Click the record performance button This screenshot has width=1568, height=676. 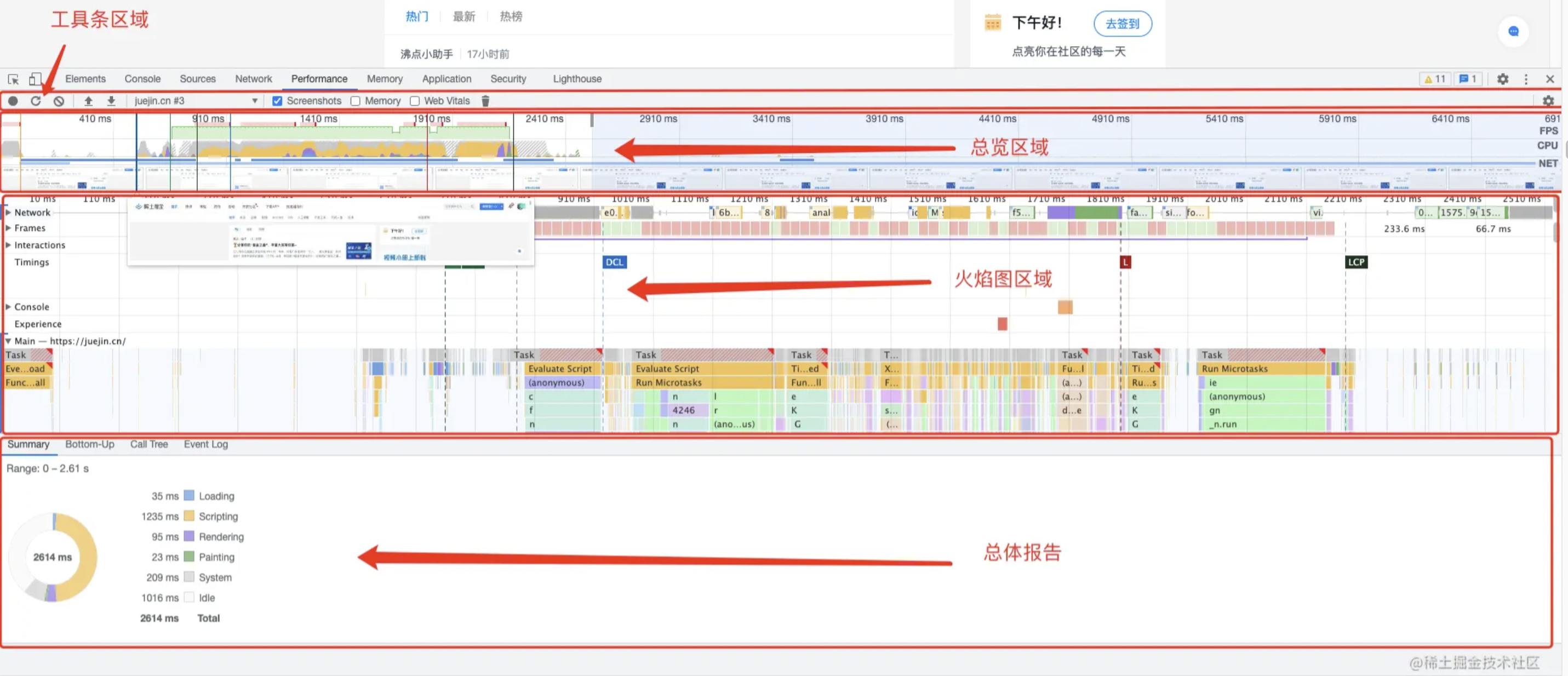pos(13,101)
